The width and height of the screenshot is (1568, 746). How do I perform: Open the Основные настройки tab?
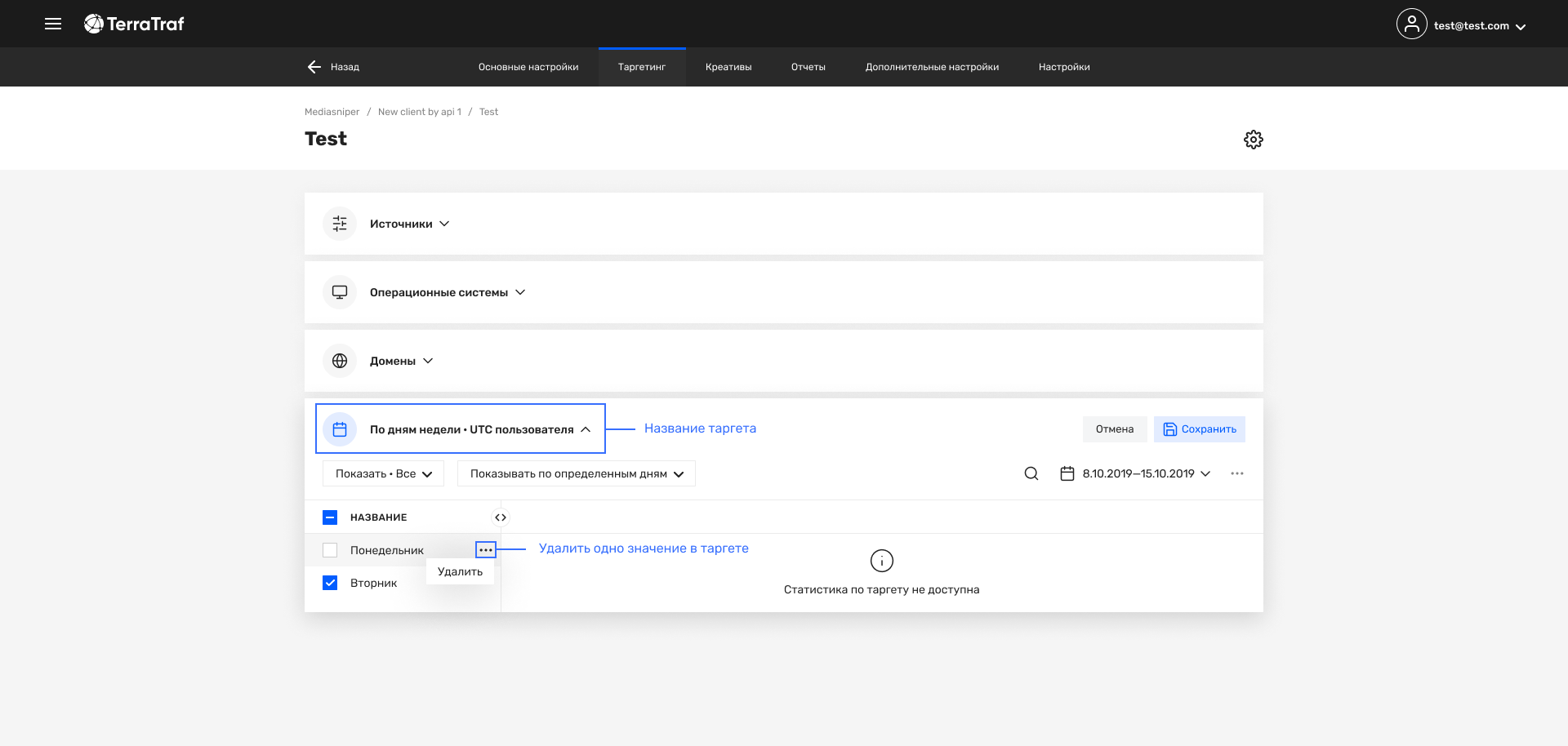(528, 67)
